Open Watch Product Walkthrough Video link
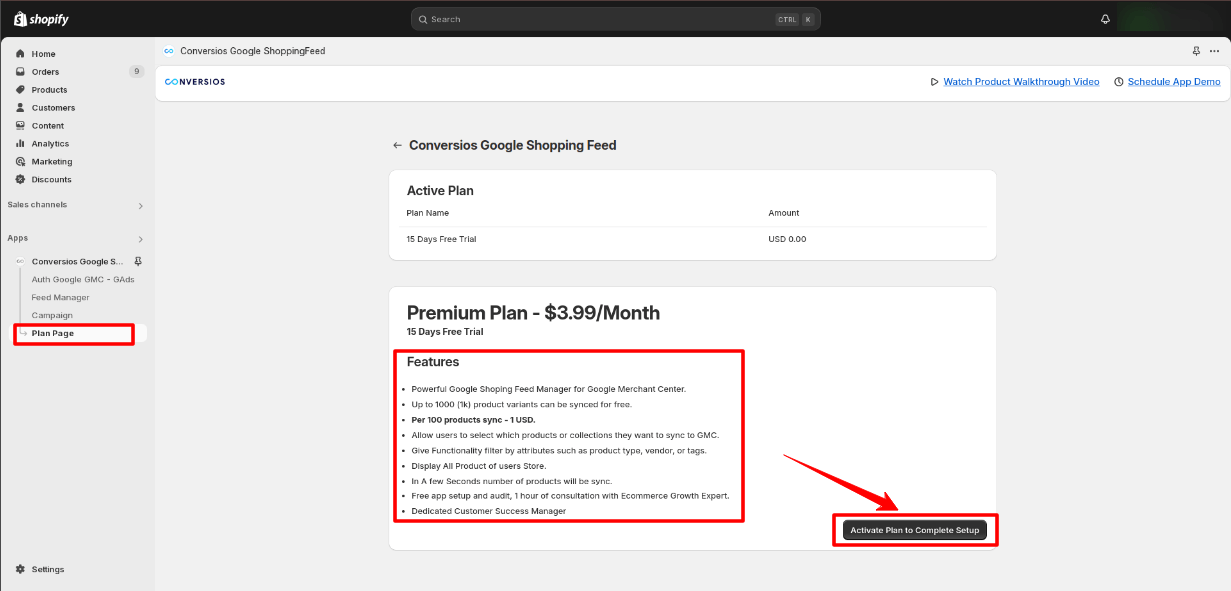Screen dimensions: 1231x591 (x=1021, y=82)
